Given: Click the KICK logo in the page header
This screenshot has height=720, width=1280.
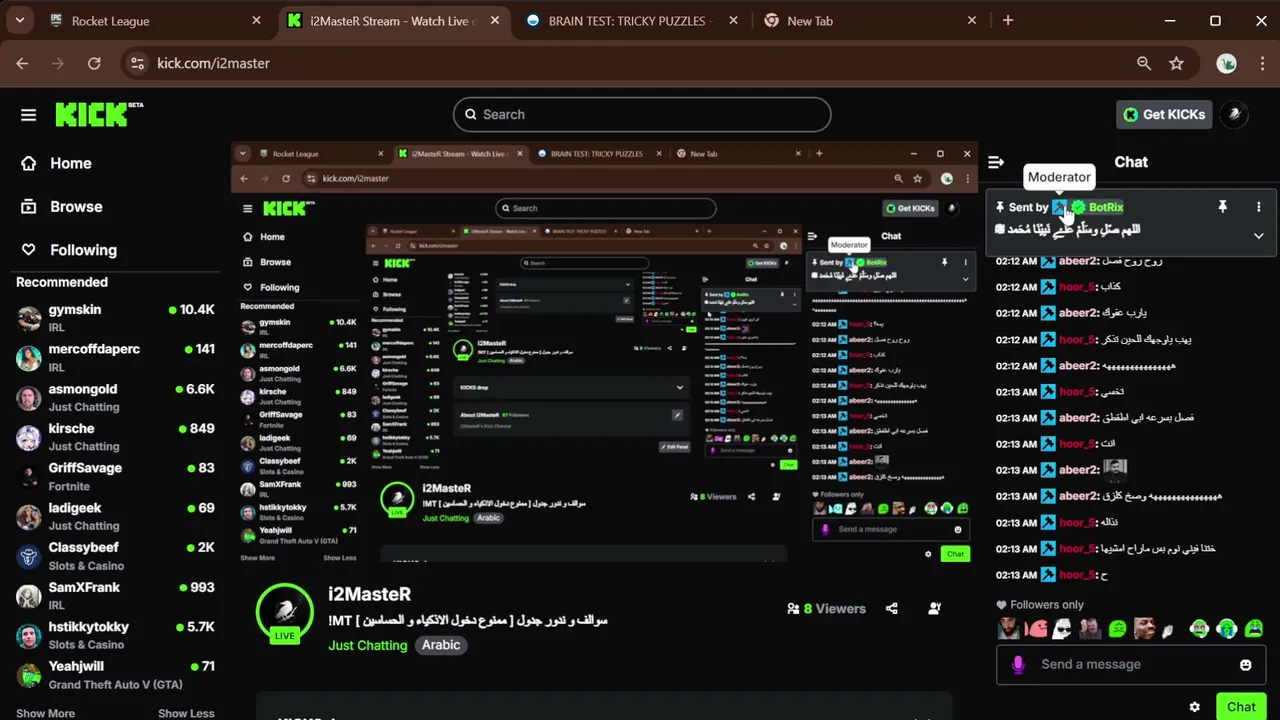Looking at the screenshot, I should [x=98, y=114].
